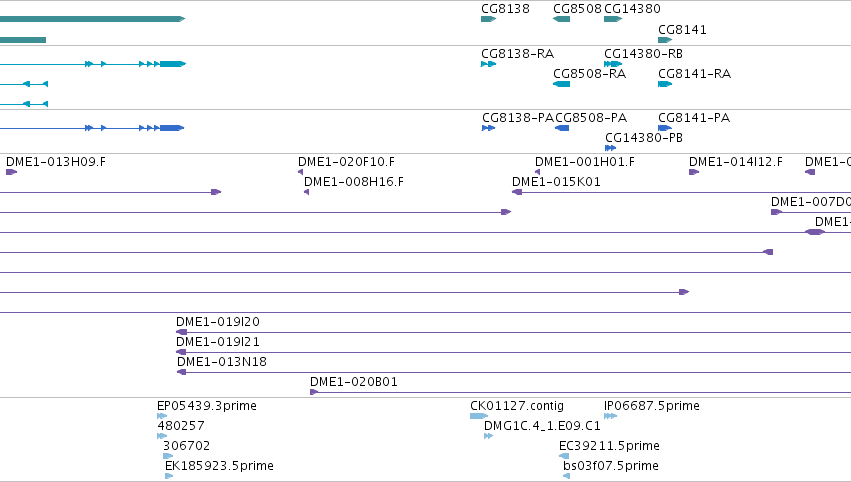Click the DME1-013H09.F feature label

click(56, 162)
